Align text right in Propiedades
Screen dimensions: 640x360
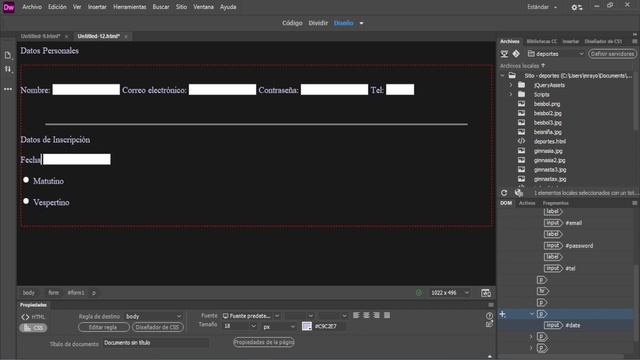point(376,315)
